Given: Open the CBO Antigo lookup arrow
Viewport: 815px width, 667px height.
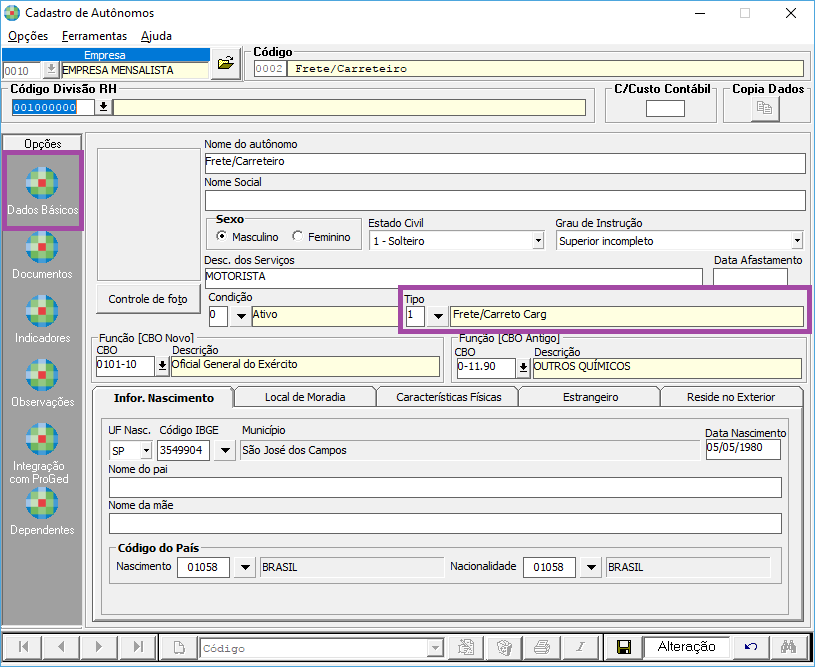Looking at the screenshot, I should [x=523, y=368].
